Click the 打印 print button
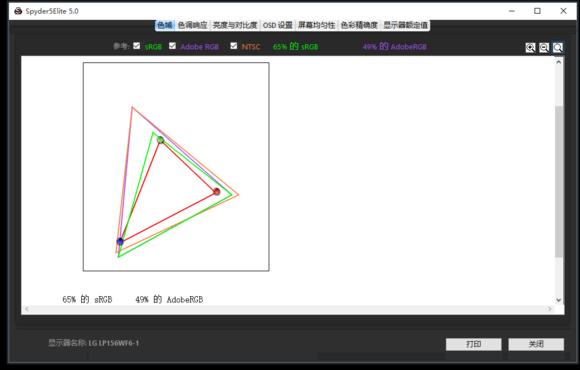Screen dimensions: 580x370 473,344
